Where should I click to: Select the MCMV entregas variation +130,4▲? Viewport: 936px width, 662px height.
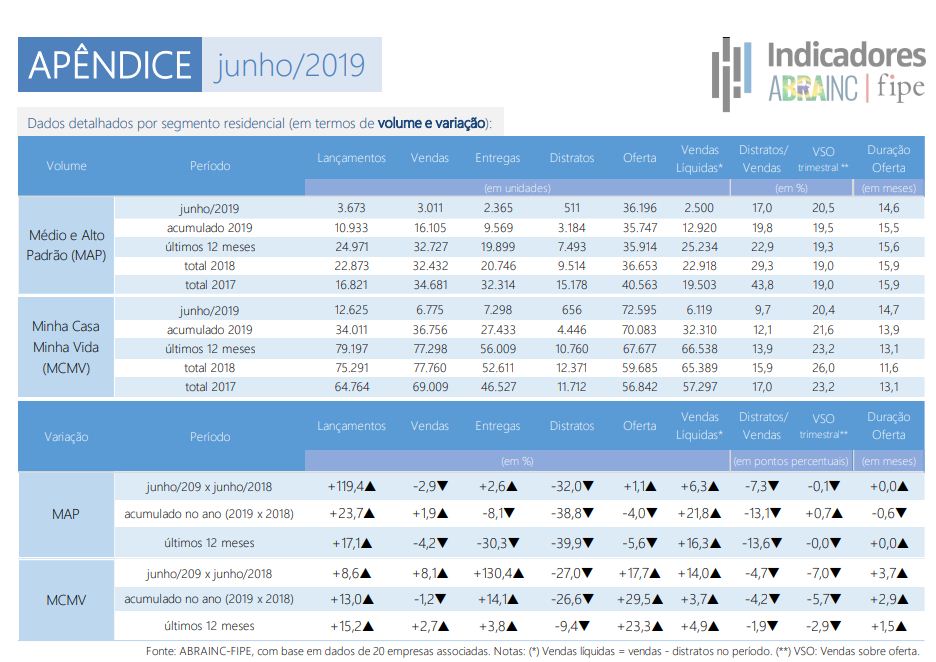(498, 574)
